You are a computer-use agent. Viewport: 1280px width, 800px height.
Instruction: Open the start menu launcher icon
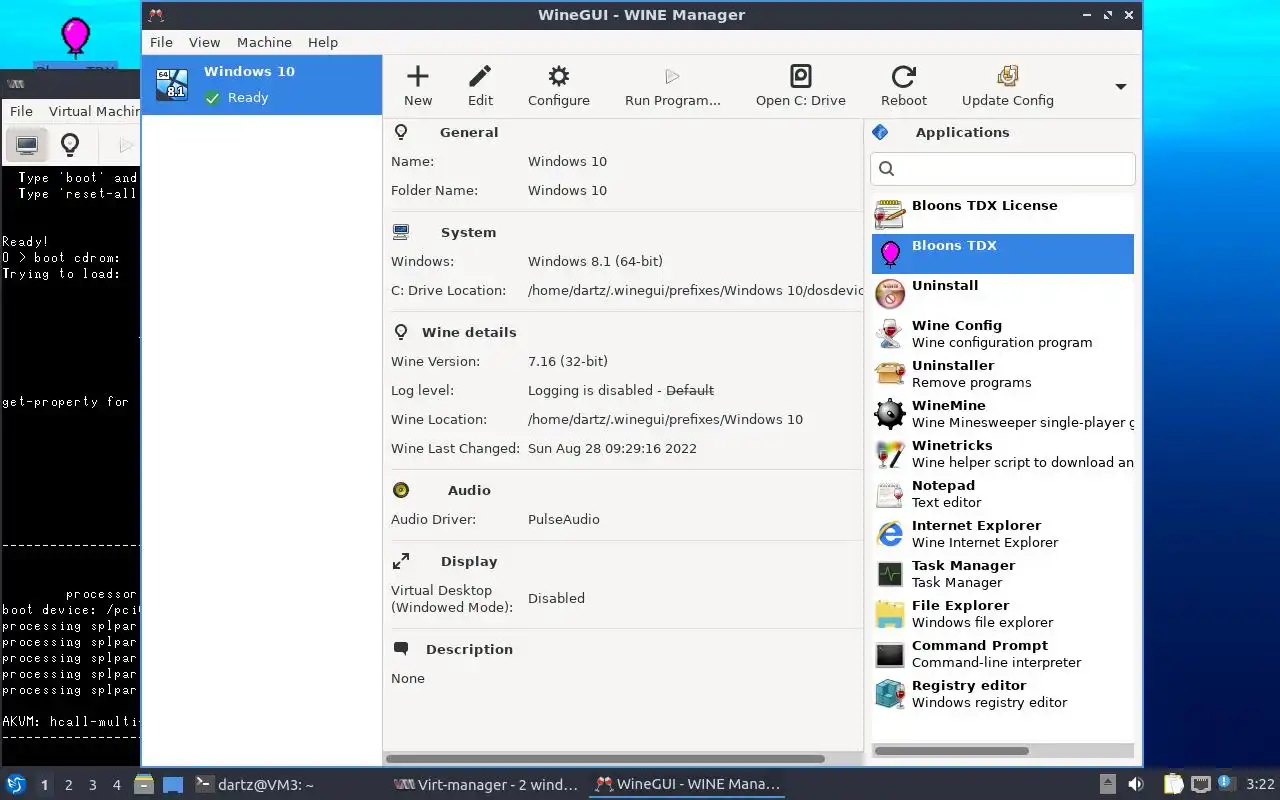coord(16,785)
